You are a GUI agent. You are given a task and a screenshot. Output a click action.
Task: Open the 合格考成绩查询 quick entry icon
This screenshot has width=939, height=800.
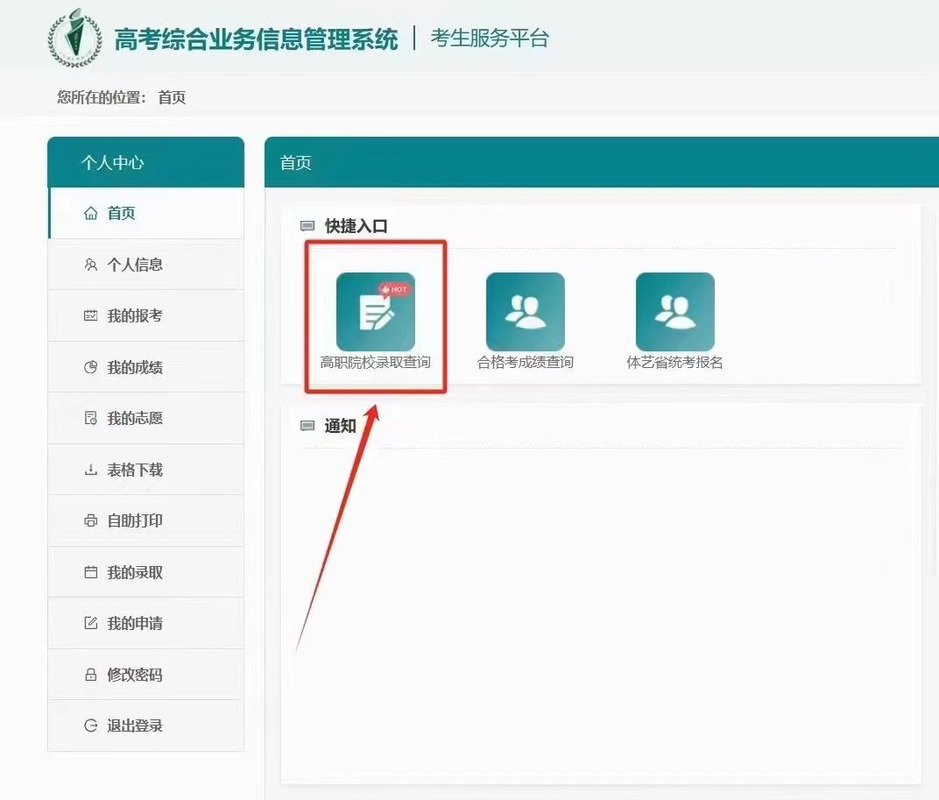click(525, 311)
